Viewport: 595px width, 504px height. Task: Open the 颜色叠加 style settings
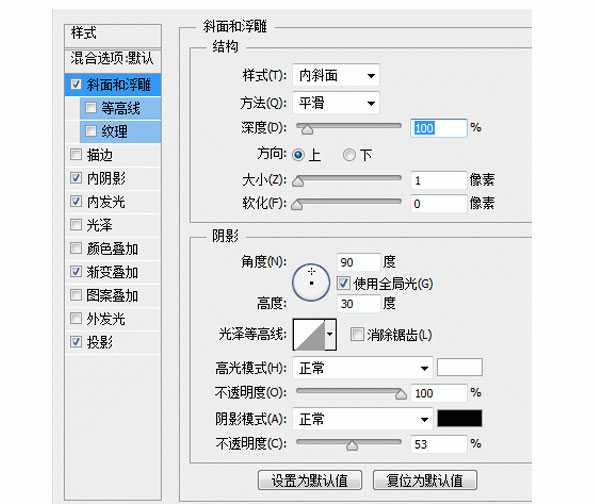pyautogui.click(x=113, y=249)
